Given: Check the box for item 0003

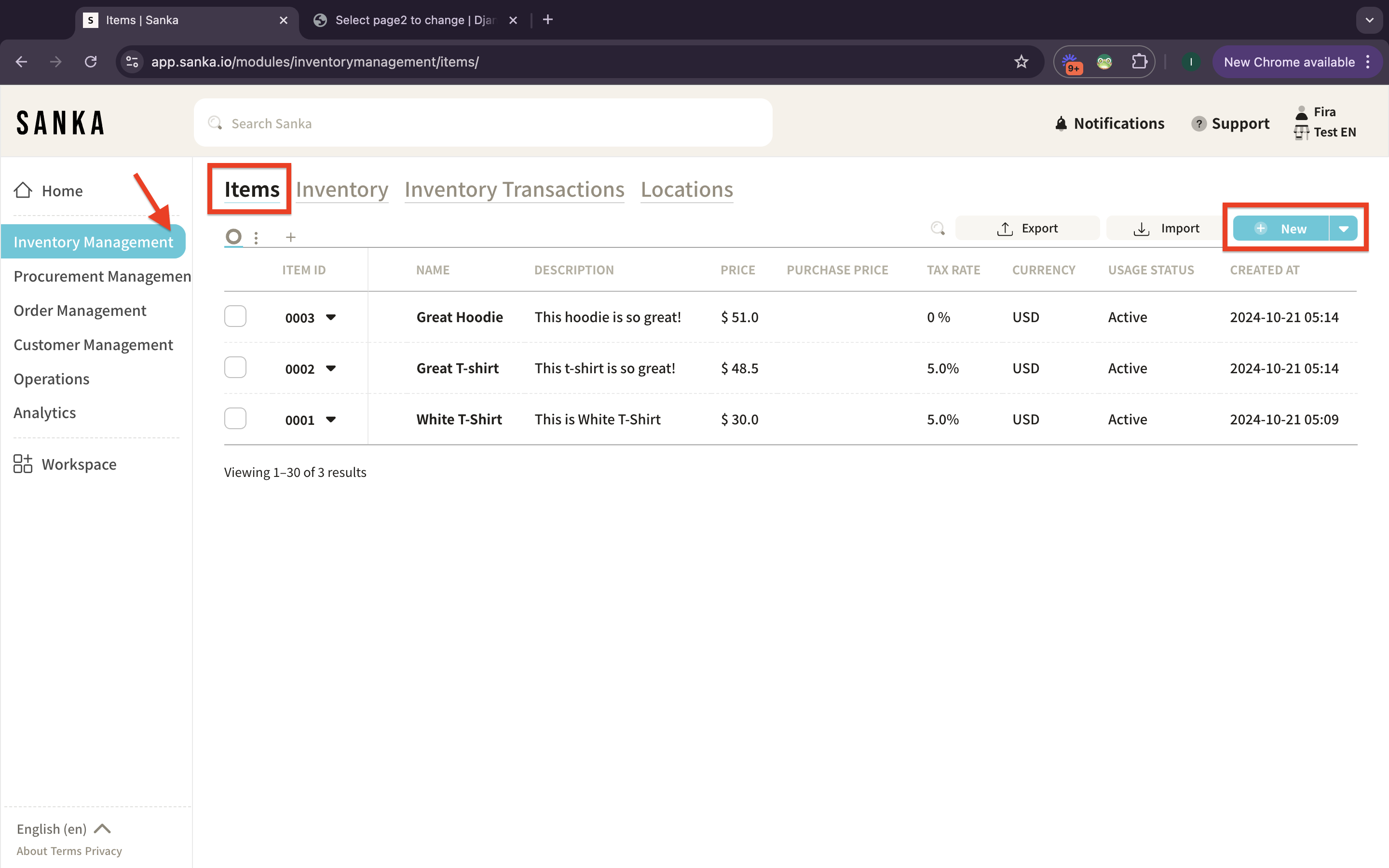Looking at the screenshot, I should coord(235,316).
